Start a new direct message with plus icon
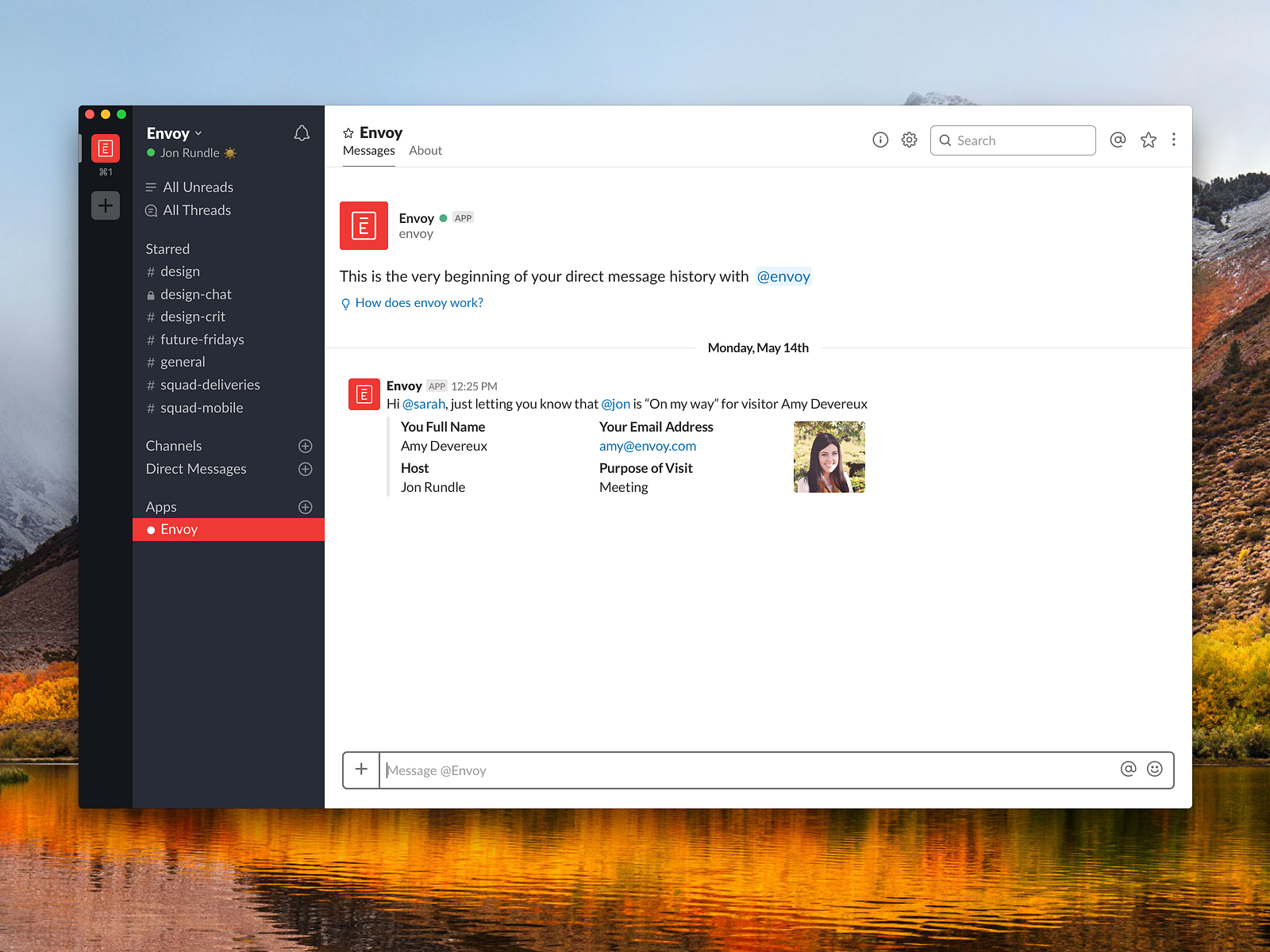This screenshot has width=1270, height=952. point(306,469)
